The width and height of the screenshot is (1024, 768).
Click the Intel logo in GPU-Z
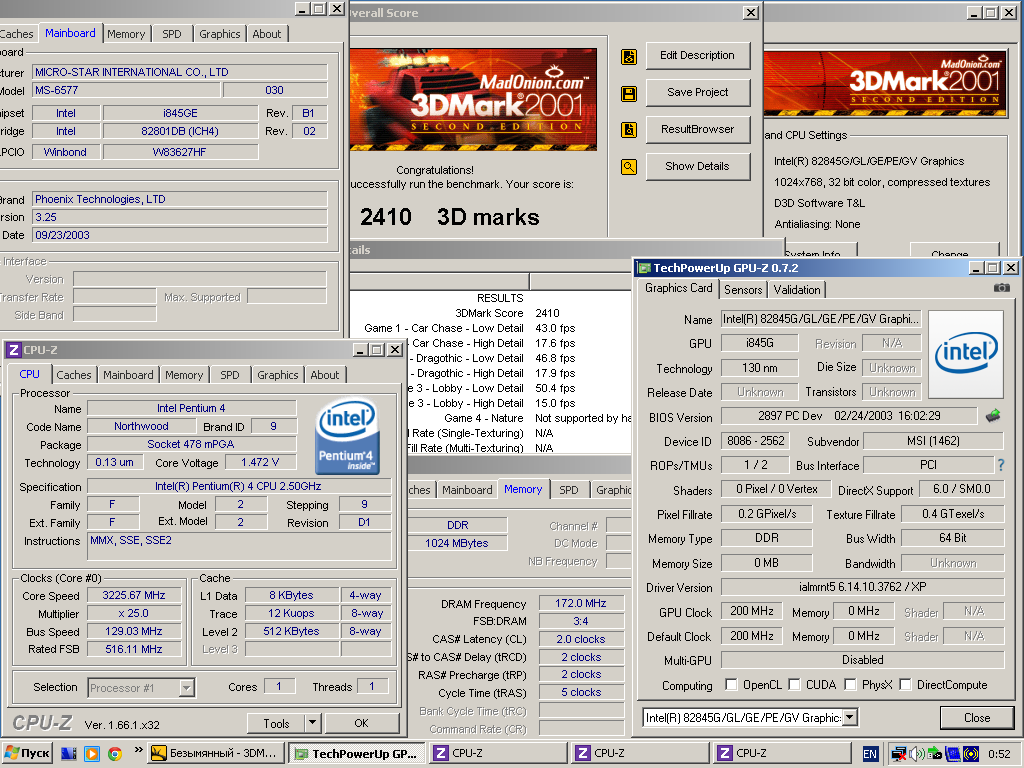(966, 354)
